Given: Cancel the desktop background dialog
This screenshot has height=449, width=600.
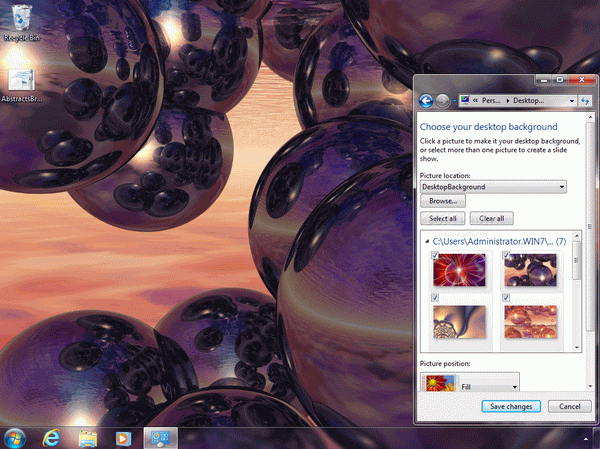Looking at the screenshot, I should coord(570,407).
